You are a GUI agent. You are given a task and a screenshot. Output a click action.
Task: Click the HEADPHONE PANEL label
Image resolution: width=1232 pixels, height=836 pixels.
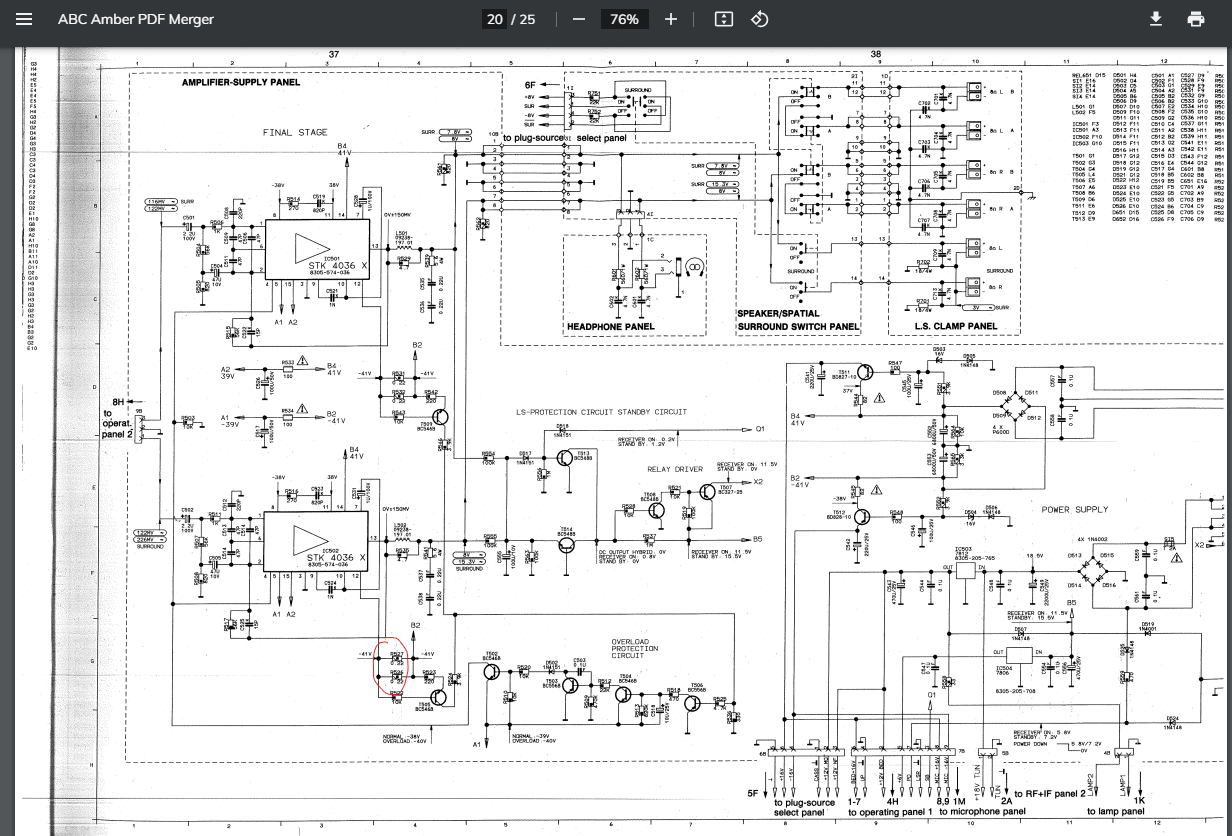coord(610,327)
